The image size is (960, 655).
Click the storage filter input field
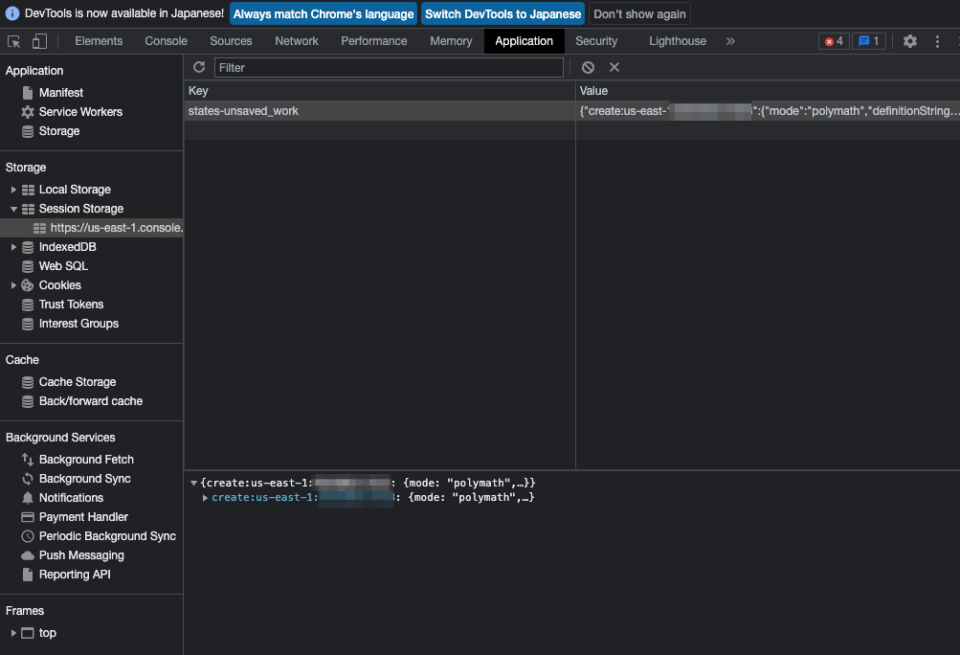coord(390,67)
